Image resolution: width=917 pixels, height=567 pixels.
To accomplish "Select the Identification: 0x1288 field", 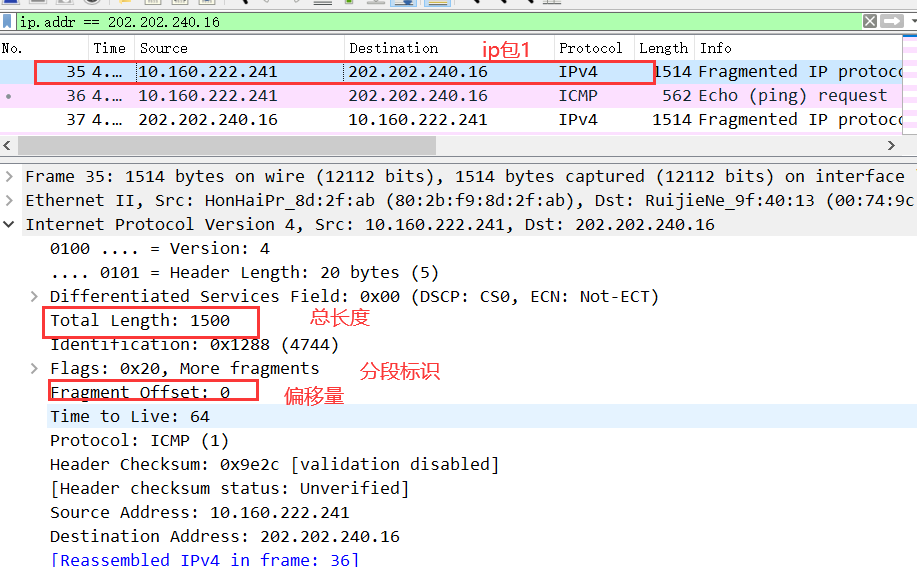I will tap(194, 344).
